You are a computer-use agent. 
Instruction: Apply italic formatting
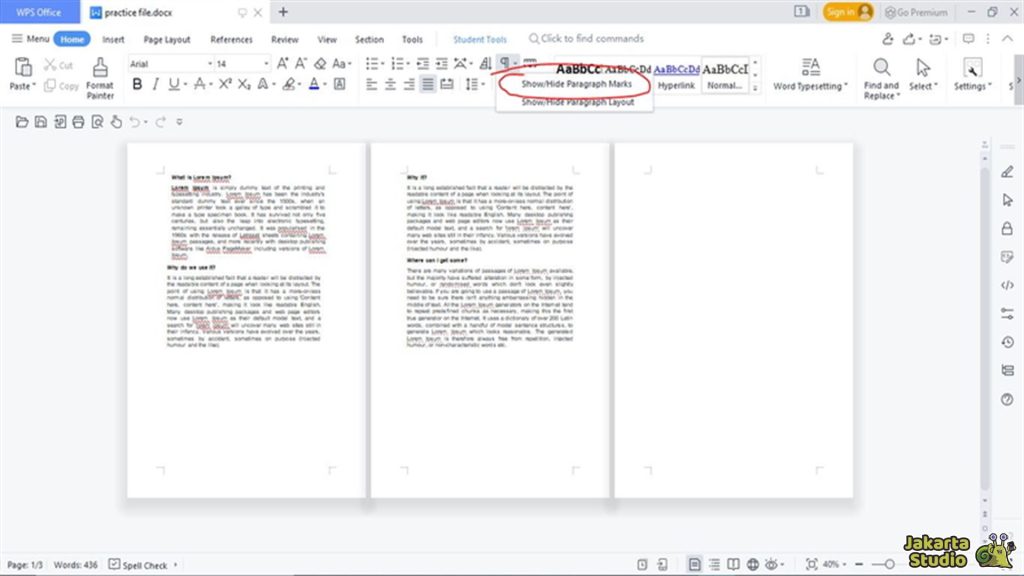[x=155, y=84]
